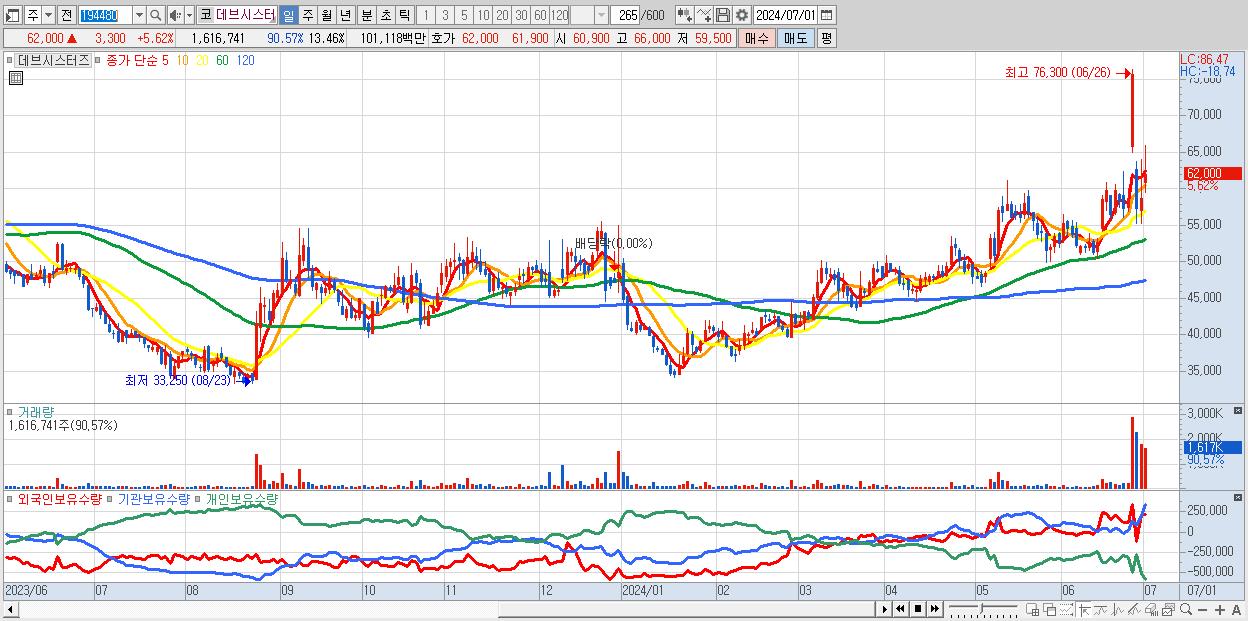1248x621 pixels.
Task: Toggle the 개인보유수량 indicator checkbox
Action: [198, 498]
